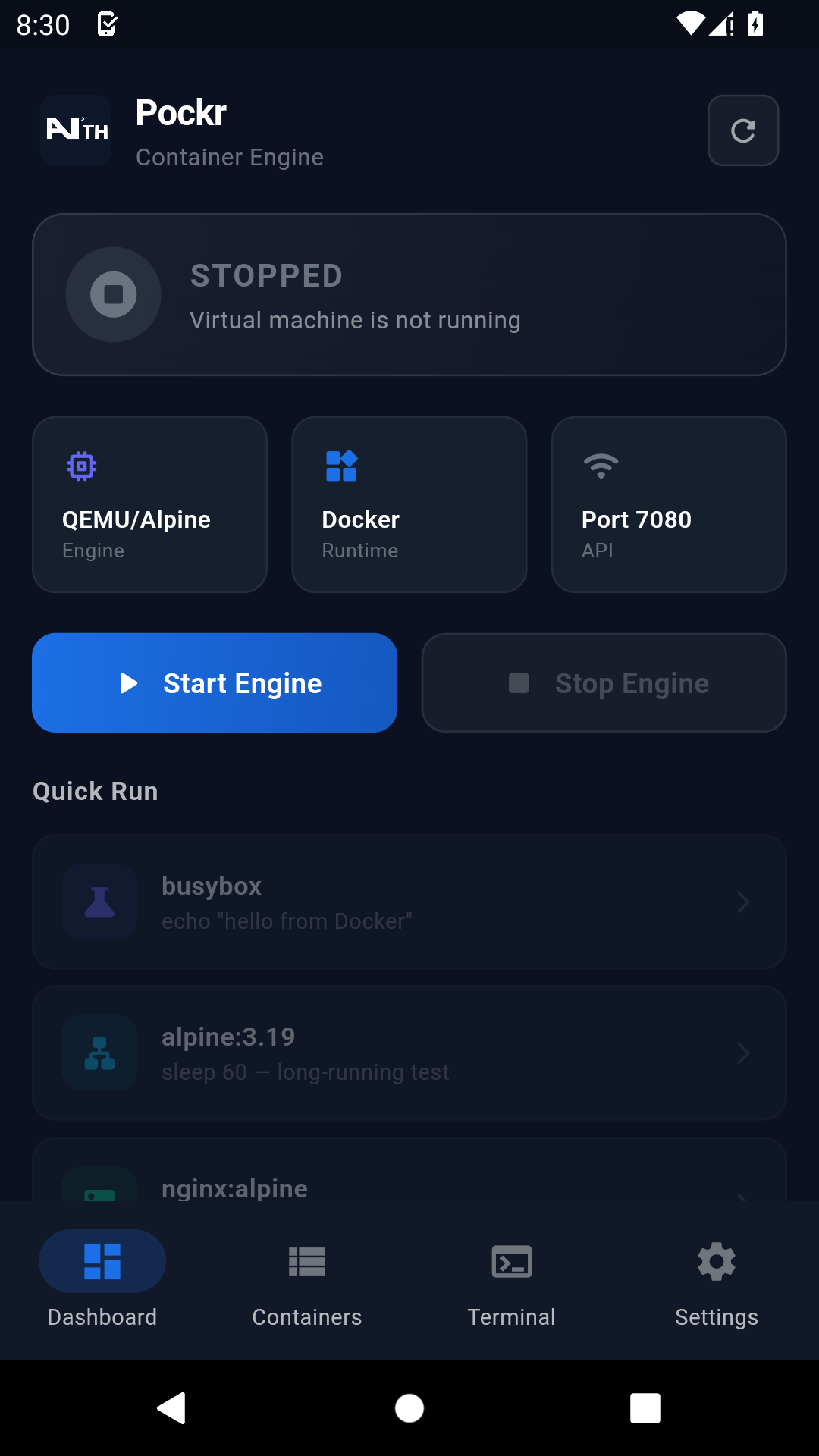Tap the Port 7080 wifi icon
The height and width of the screenshot is (1456, 819).
(601, 464)
